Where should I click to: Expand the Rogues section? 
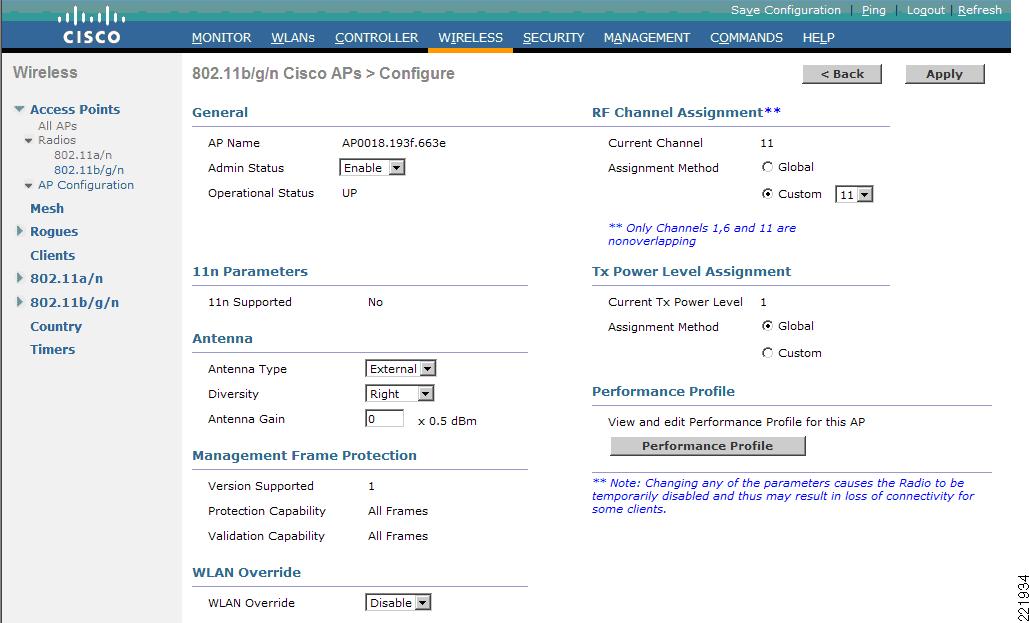[x=20, y=231]
